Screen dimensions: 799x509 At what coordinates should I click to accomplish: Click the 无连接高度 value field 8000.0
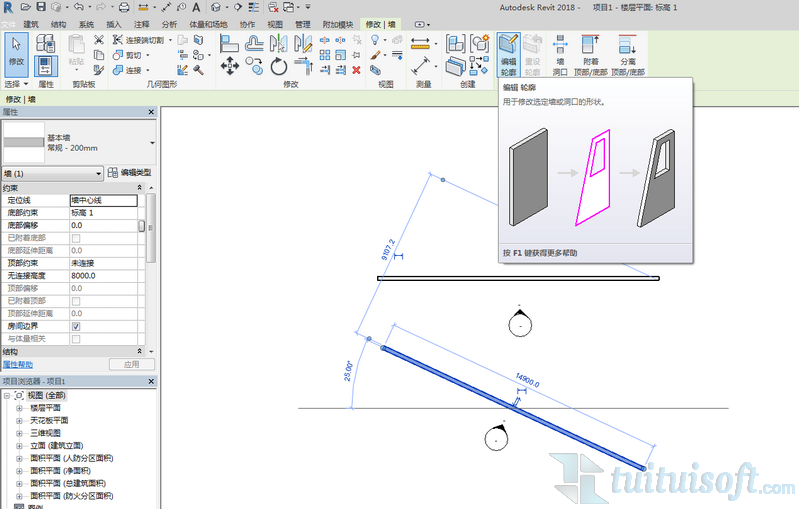click(x=107, y=276)
